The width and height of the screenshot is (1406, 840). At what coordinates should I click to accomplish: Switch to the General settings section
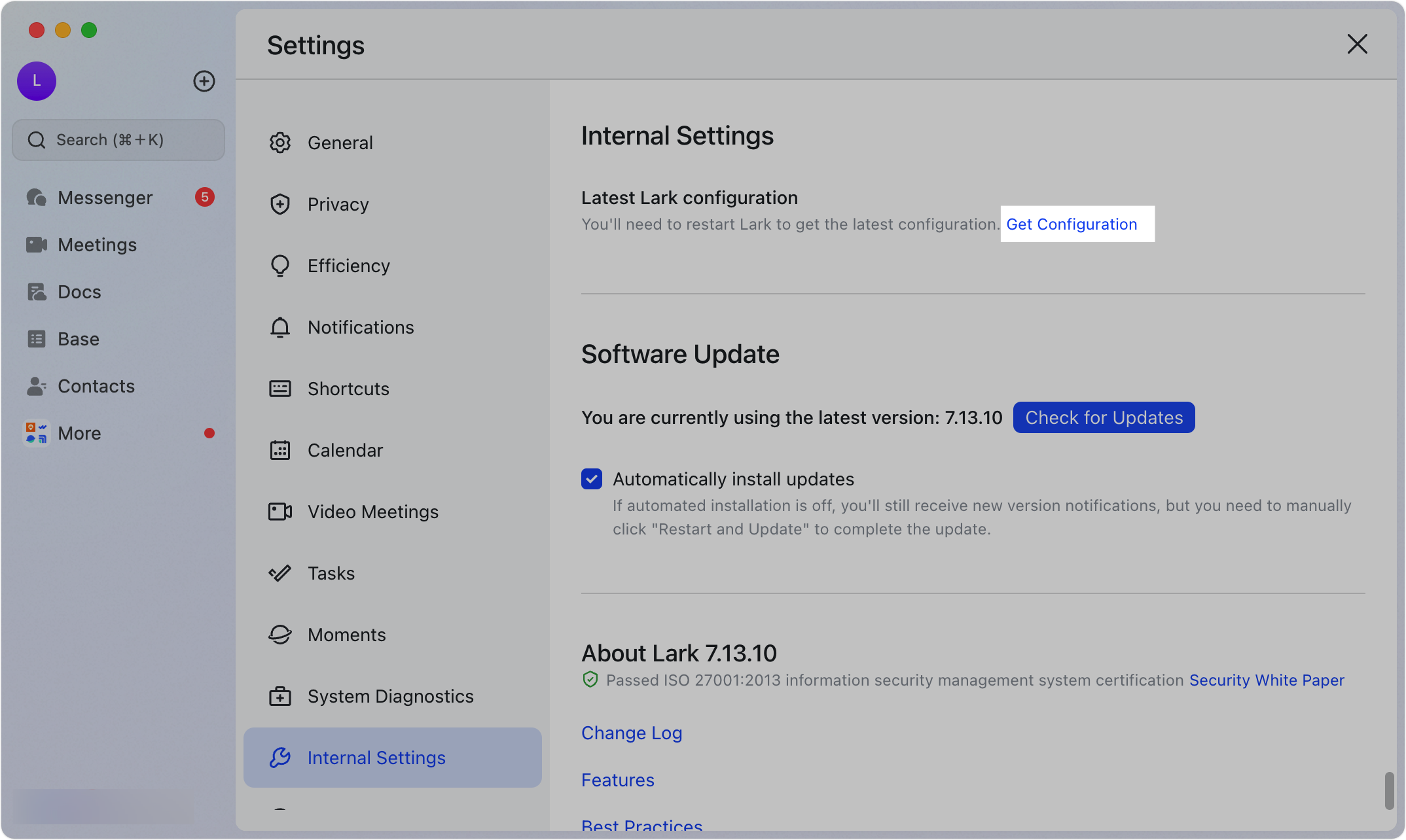340,143
